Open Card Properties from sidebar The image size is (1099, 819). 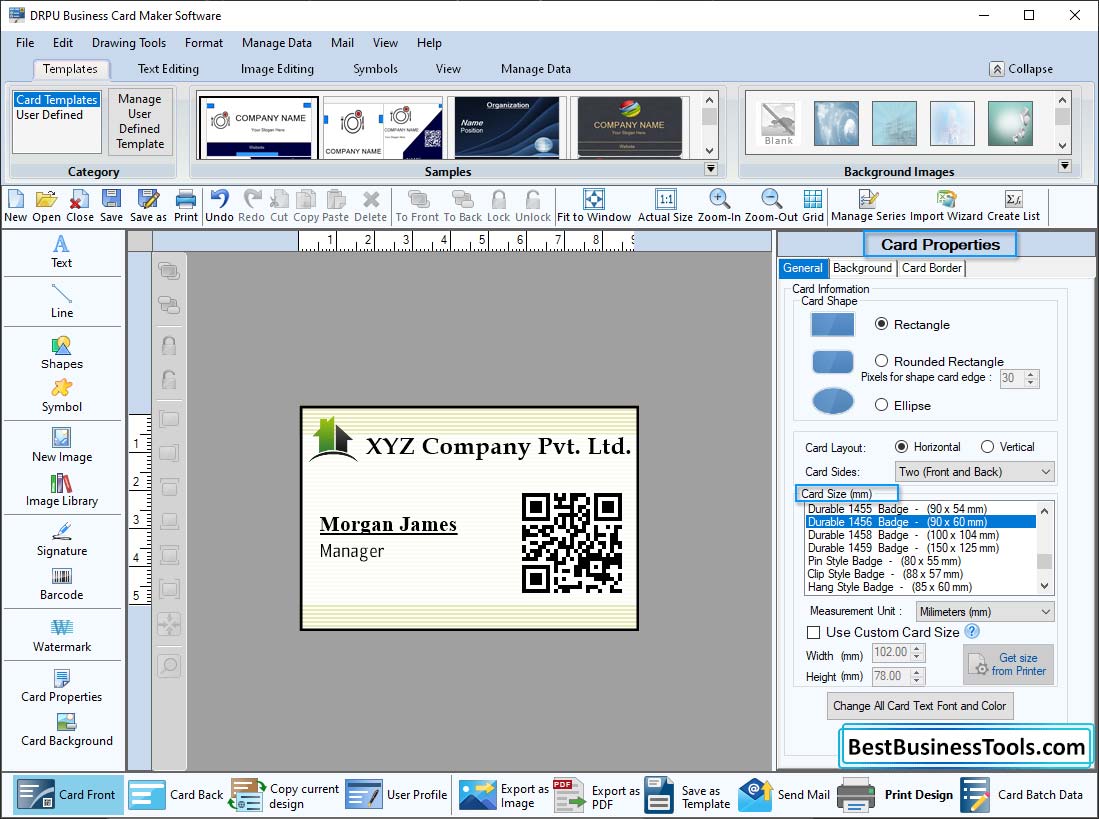(62, 686)
